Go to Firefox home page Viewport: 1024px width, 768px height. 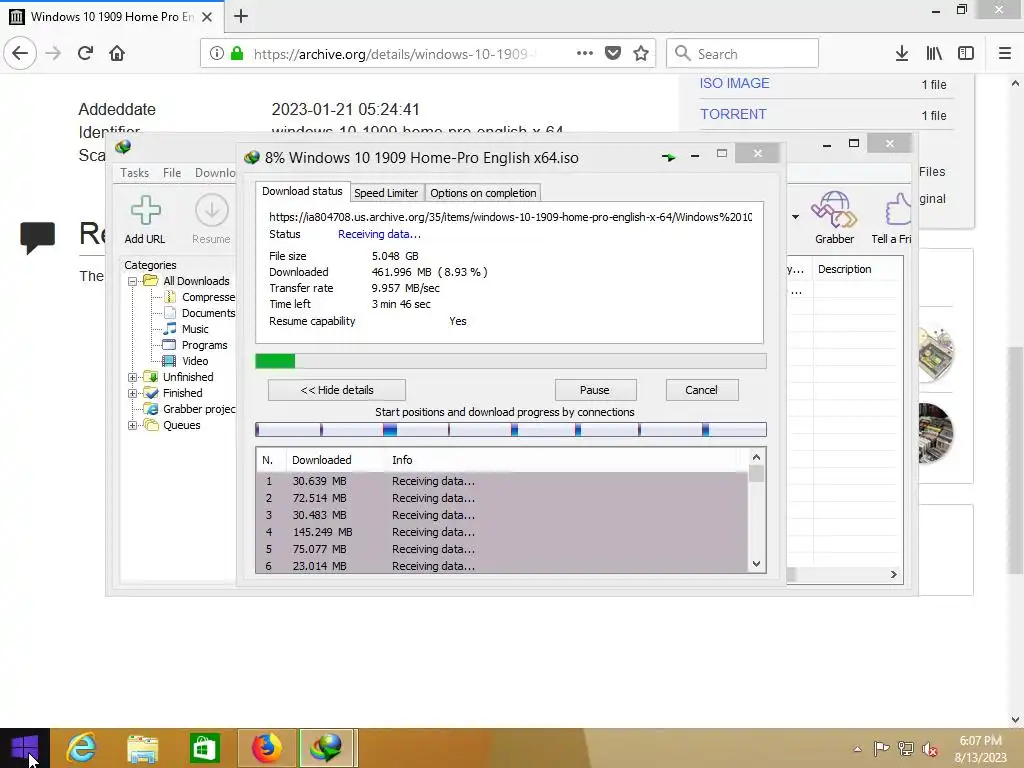pos(117,53)
